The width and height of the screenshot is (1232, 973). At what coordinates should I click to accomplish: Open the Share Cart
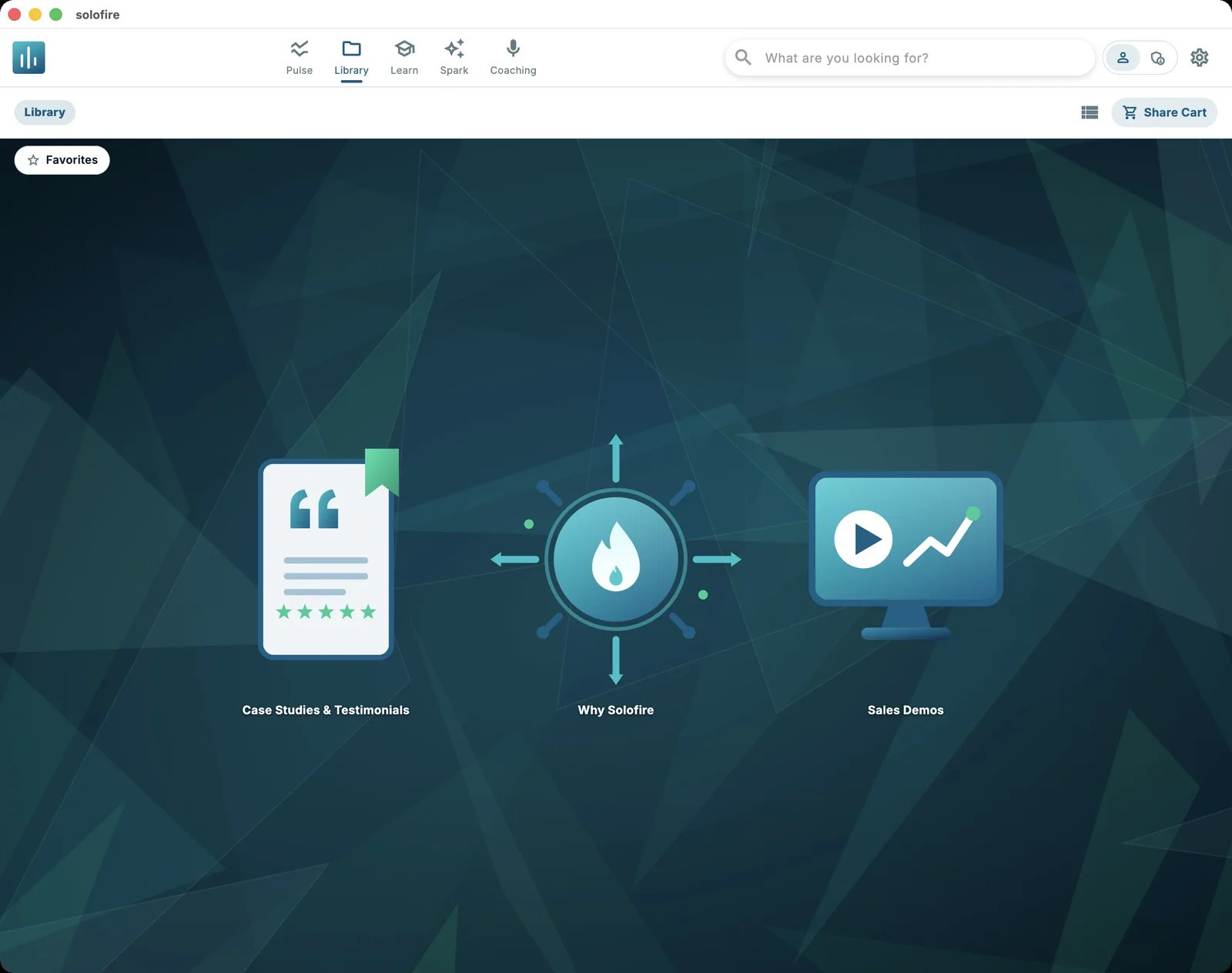pyautogui.click(x=1164, y=112)
